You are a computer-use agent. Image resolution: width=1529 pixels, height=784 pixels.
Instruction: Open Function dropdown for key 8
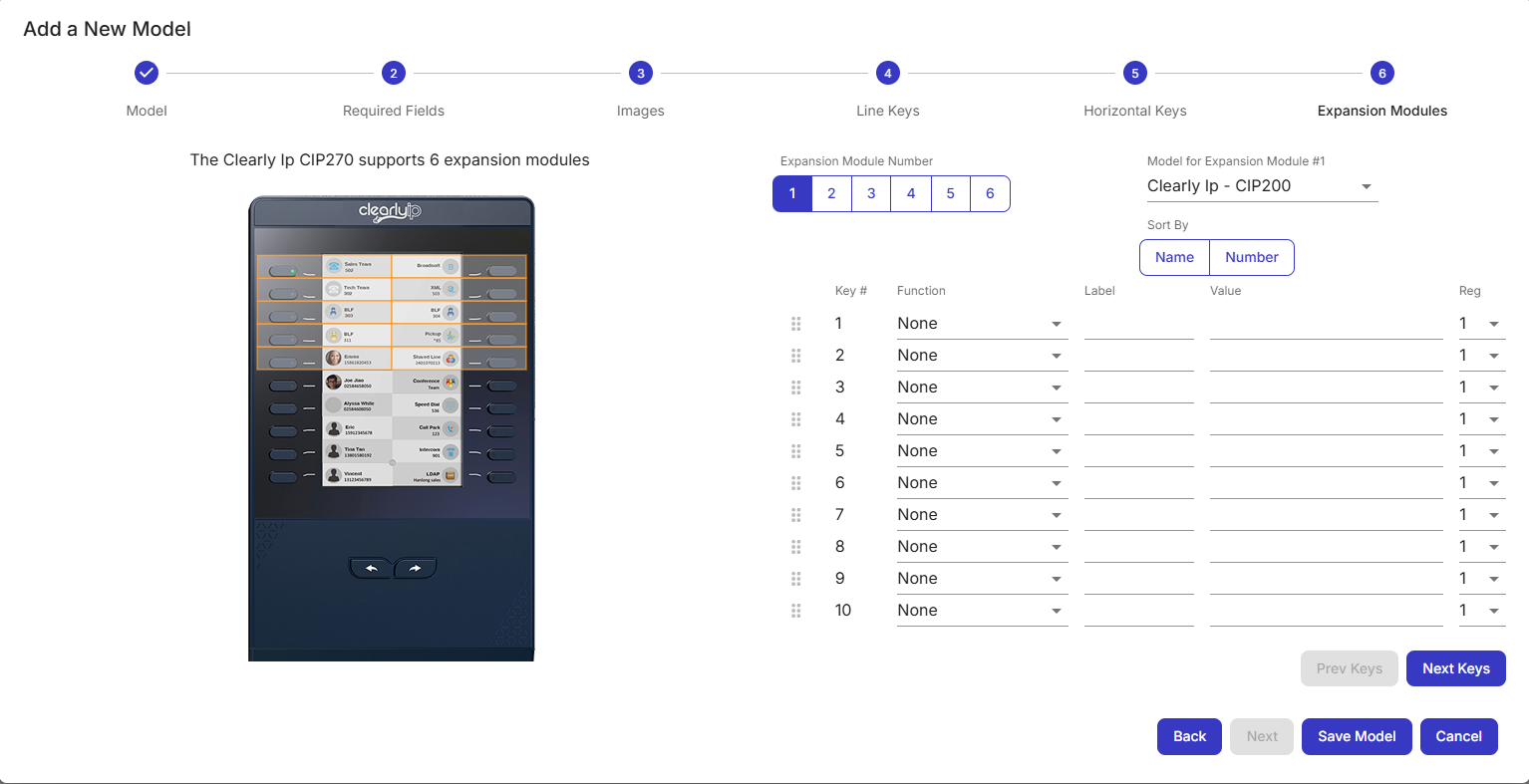[x=982, y=547]
